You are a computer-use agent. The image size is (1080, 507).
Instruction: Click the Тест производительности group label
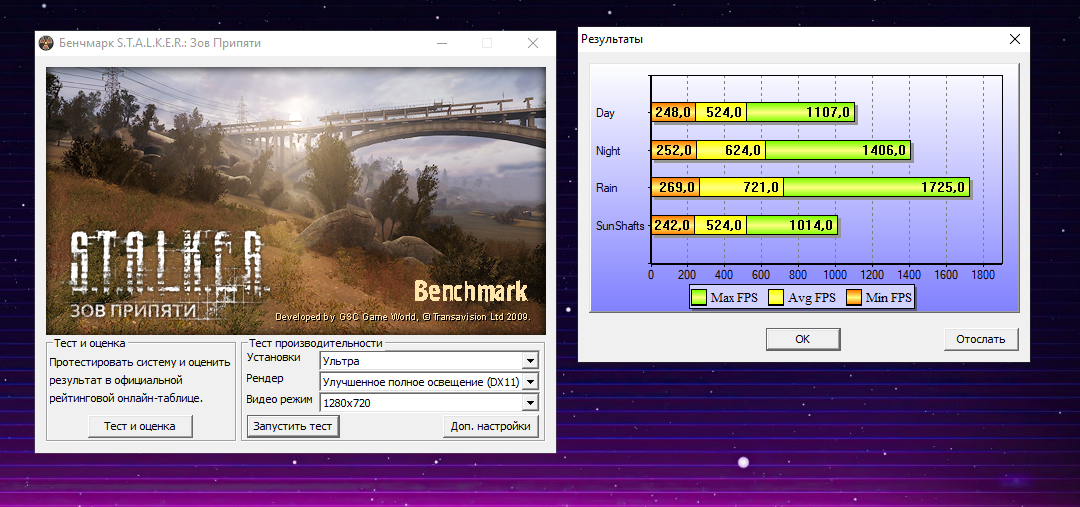point(315,343)
